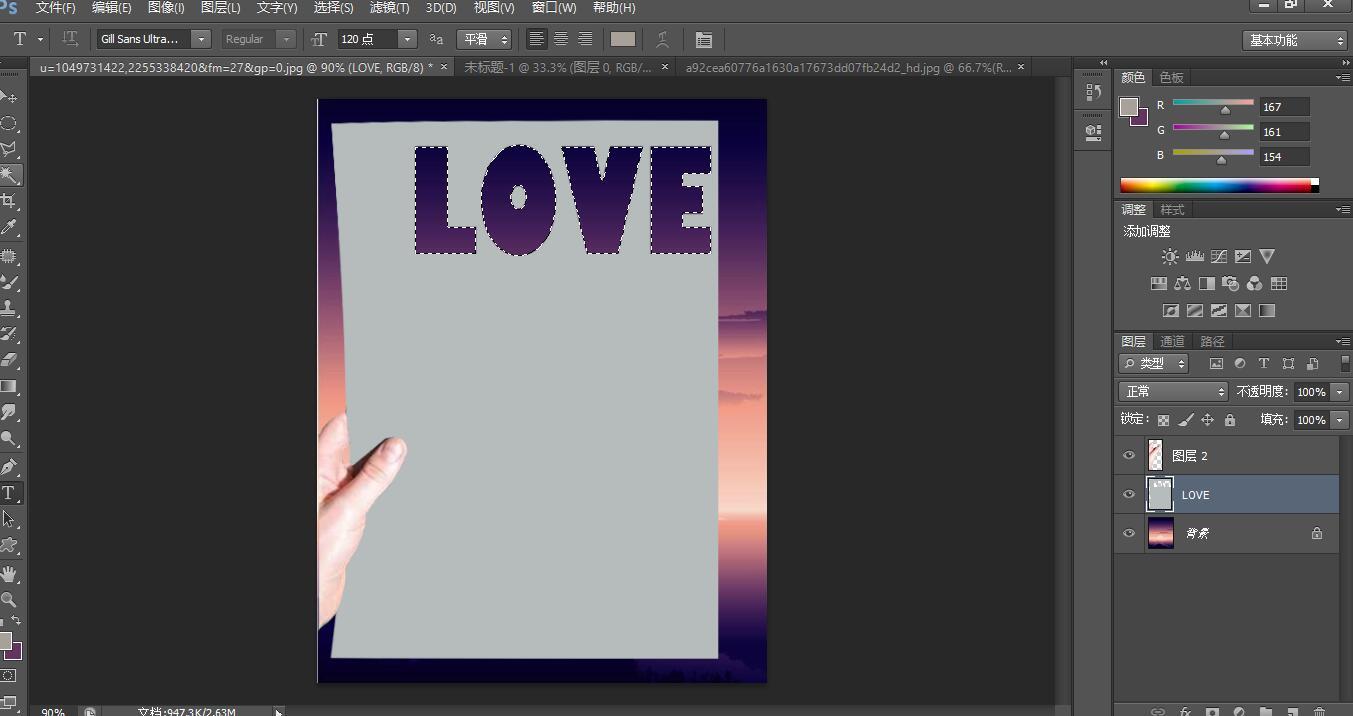The image size is (1353, 716).
Task: Expand the 正常 blend mode dropdown
Action: click(x=1172, y=392)
